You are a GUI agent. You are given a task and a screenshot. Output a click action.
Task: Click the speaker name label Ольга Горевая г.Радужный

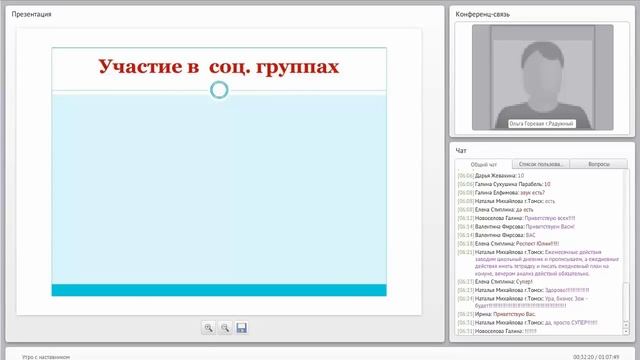pyautogui.click(x=542, y=124)
